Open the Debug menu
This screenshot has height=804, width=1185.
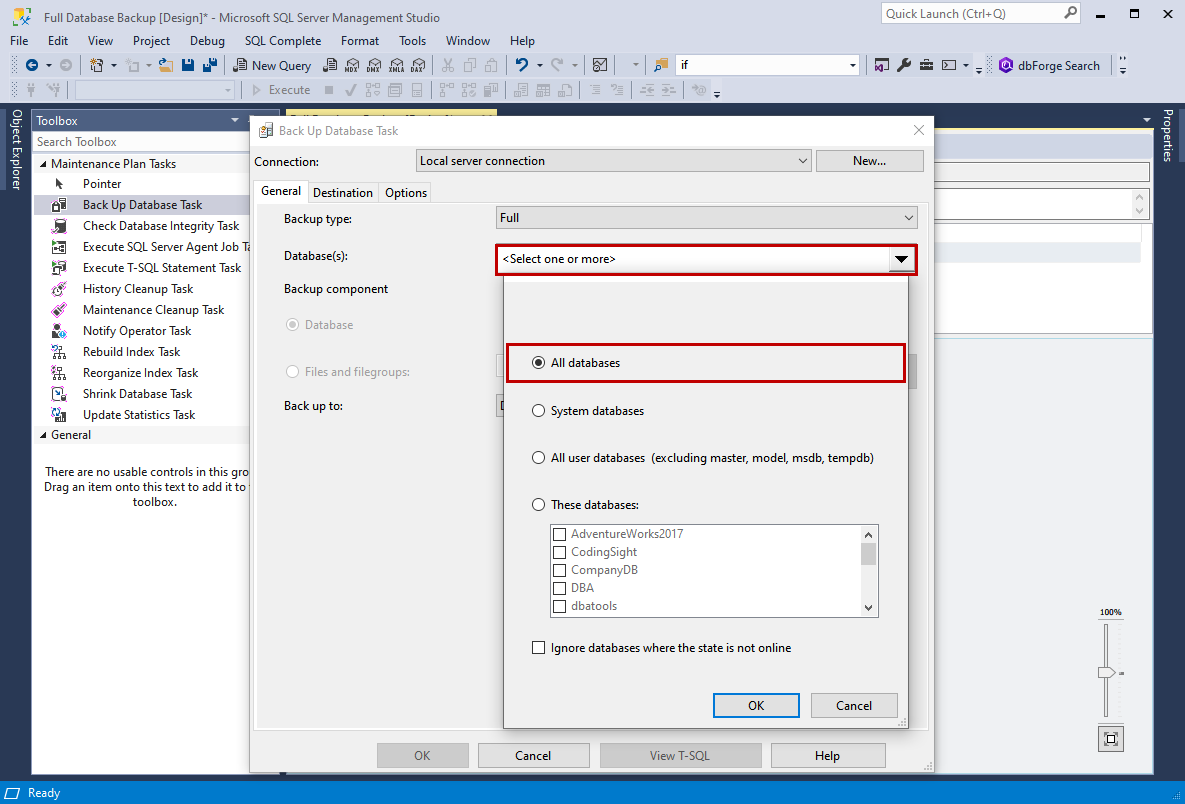tap(207, 41)
